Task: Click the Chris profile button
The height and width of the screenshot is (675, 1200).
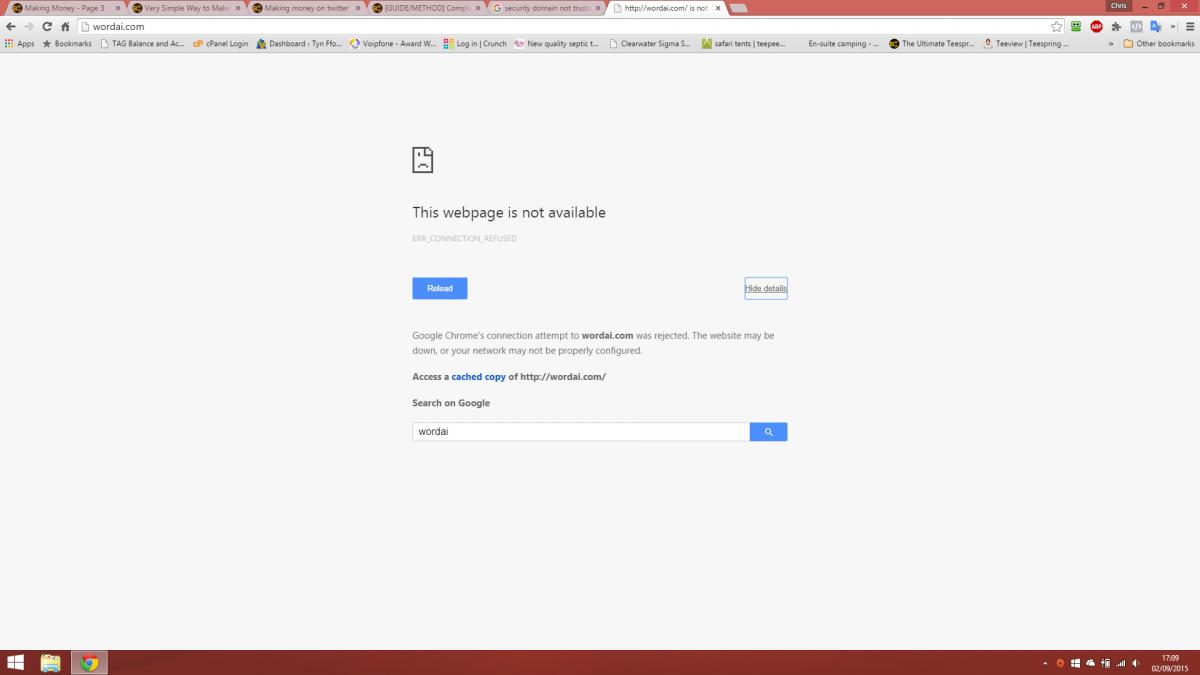Action: 1118,6
